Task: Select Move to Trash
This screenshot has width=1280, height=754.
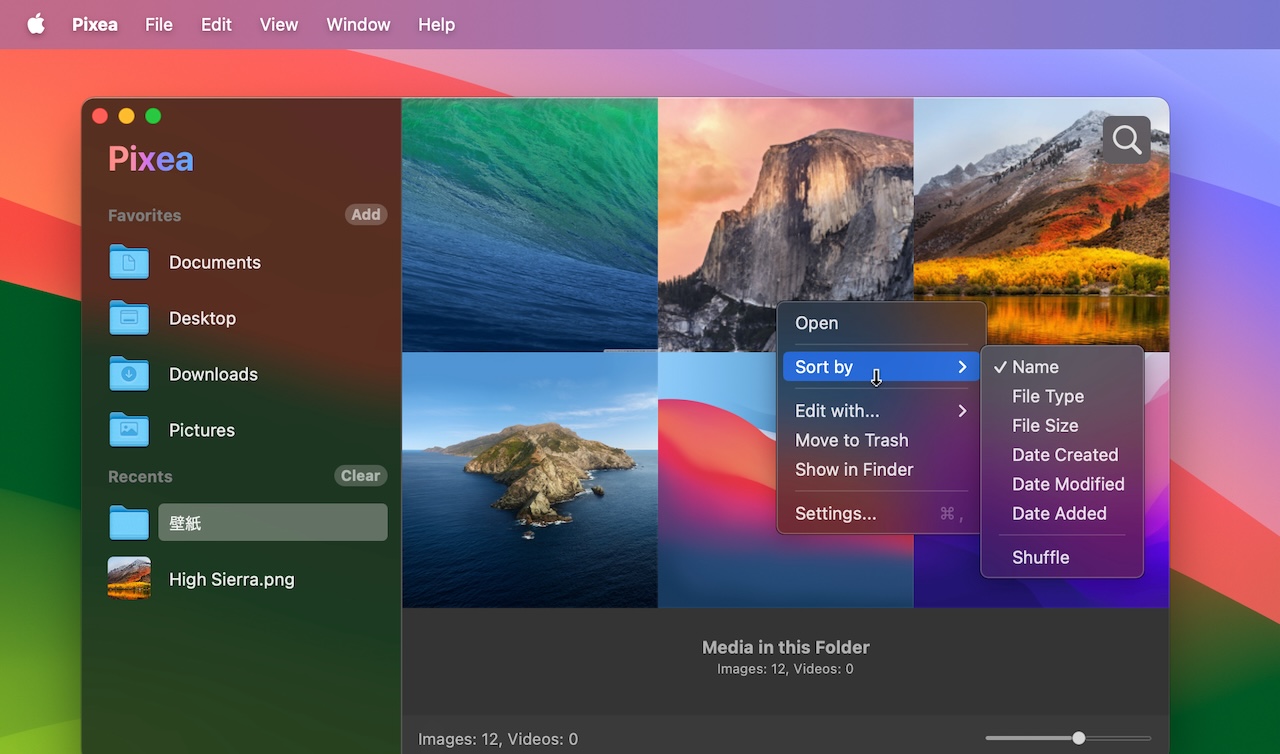Action: [881, 440]
